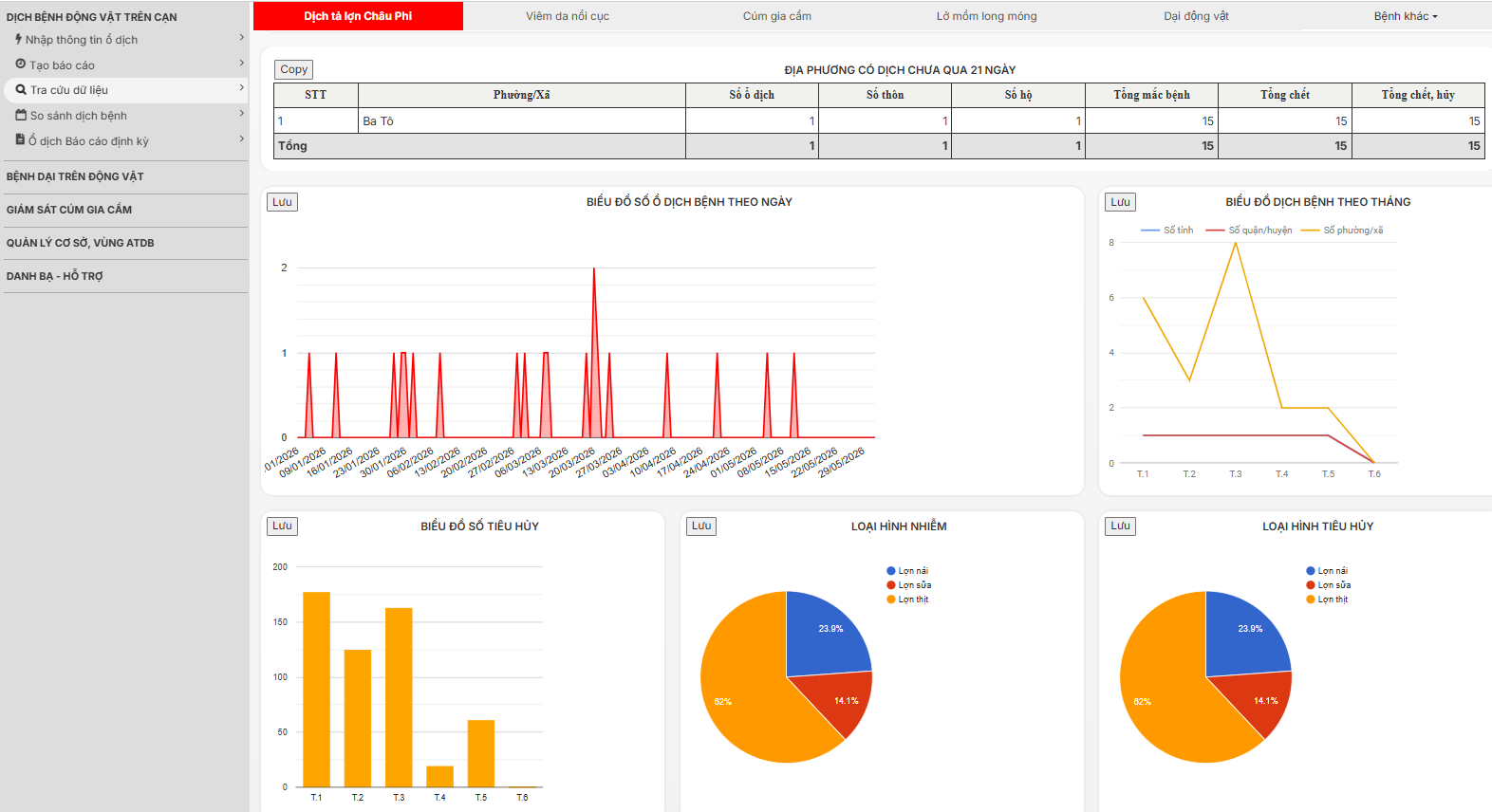
Task: Click the calendar icon beside So sánh dịch bệnh
Action: pos(21,115)
